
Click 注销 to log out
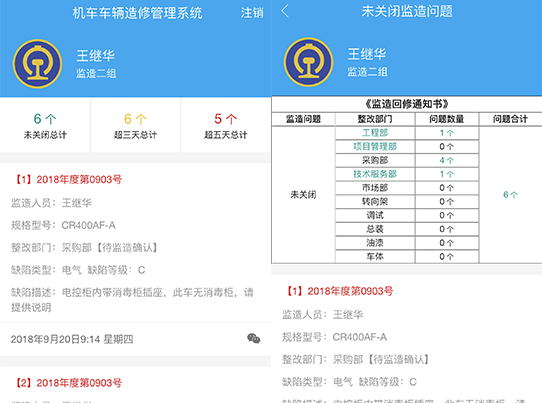[x=252, y=13]
